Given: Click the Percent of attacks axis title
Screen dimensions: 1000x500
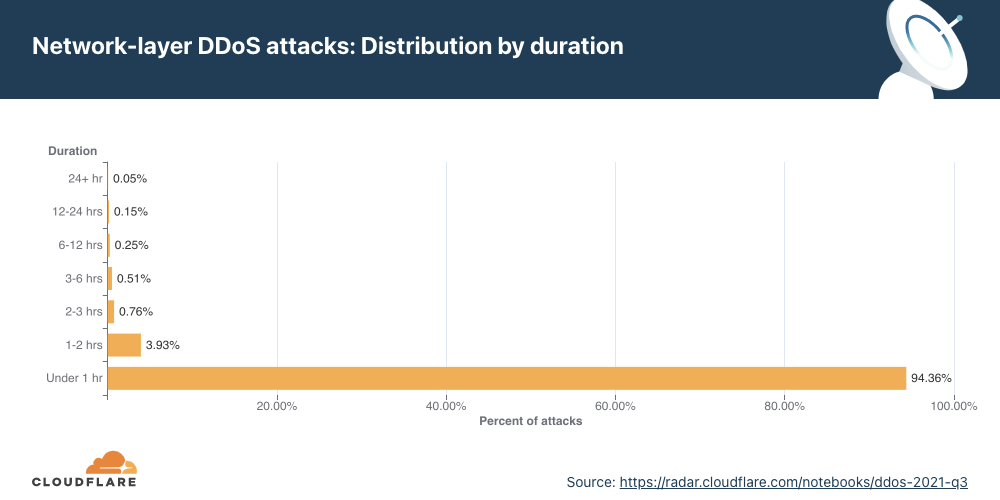Looking at the screenshot, I should pos(531,421).
